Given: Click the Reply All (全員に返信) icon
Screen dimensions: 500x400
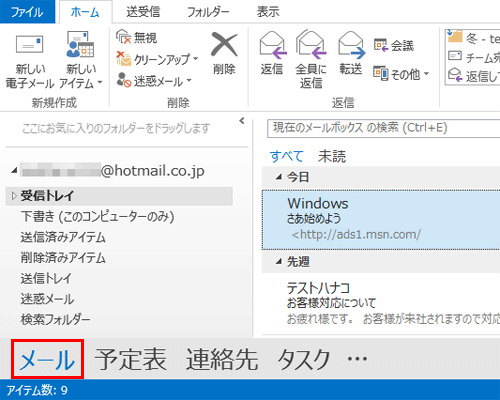Looking at the screenshot, I should pyautogui.click(x=311, y=44).
